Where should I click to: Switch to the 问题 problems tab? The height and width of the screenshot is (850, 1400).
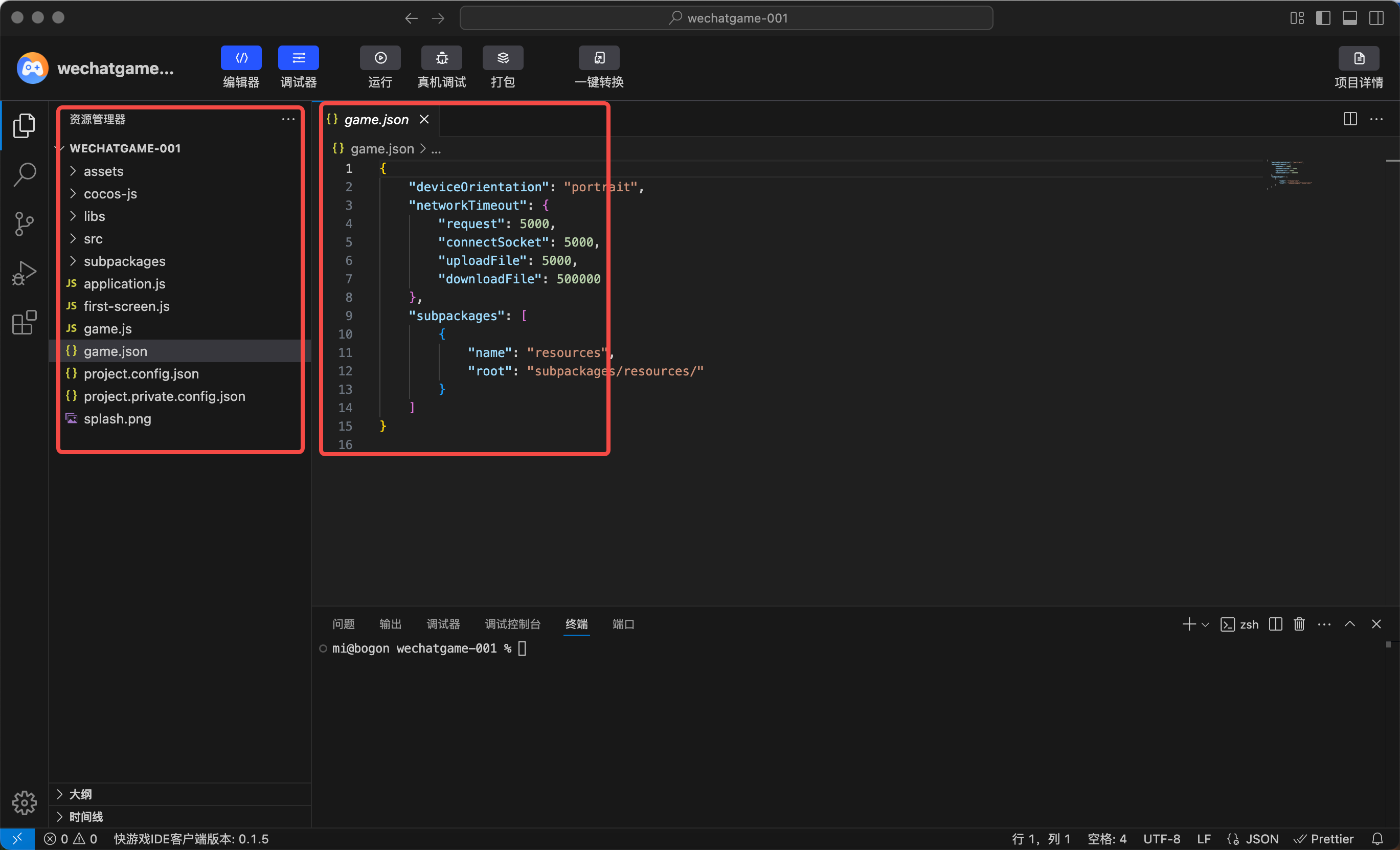pyautogui.click(x=343, y=624)
